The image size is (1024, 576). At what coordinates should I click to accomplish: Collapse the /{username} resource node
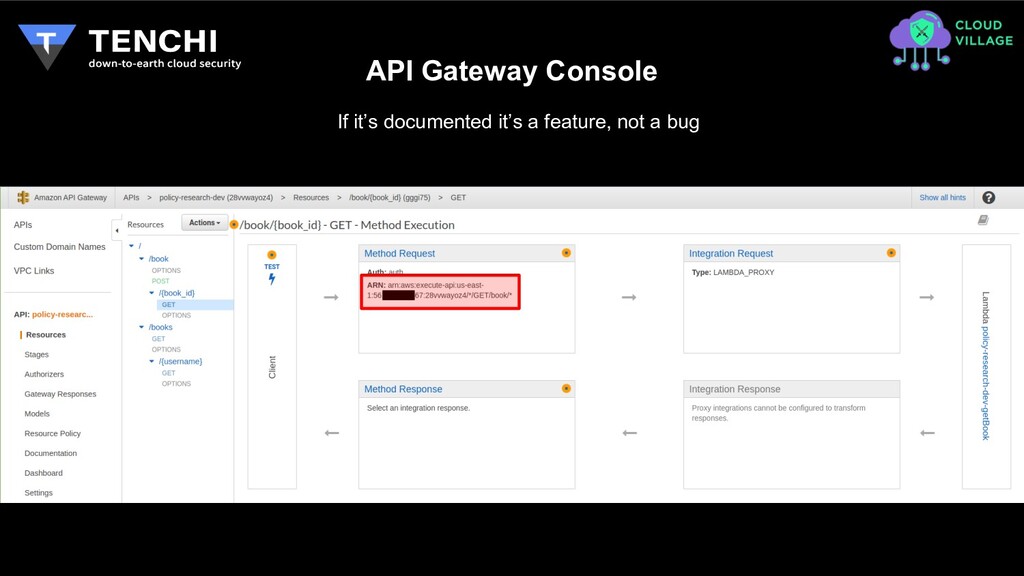click(152, 361)
